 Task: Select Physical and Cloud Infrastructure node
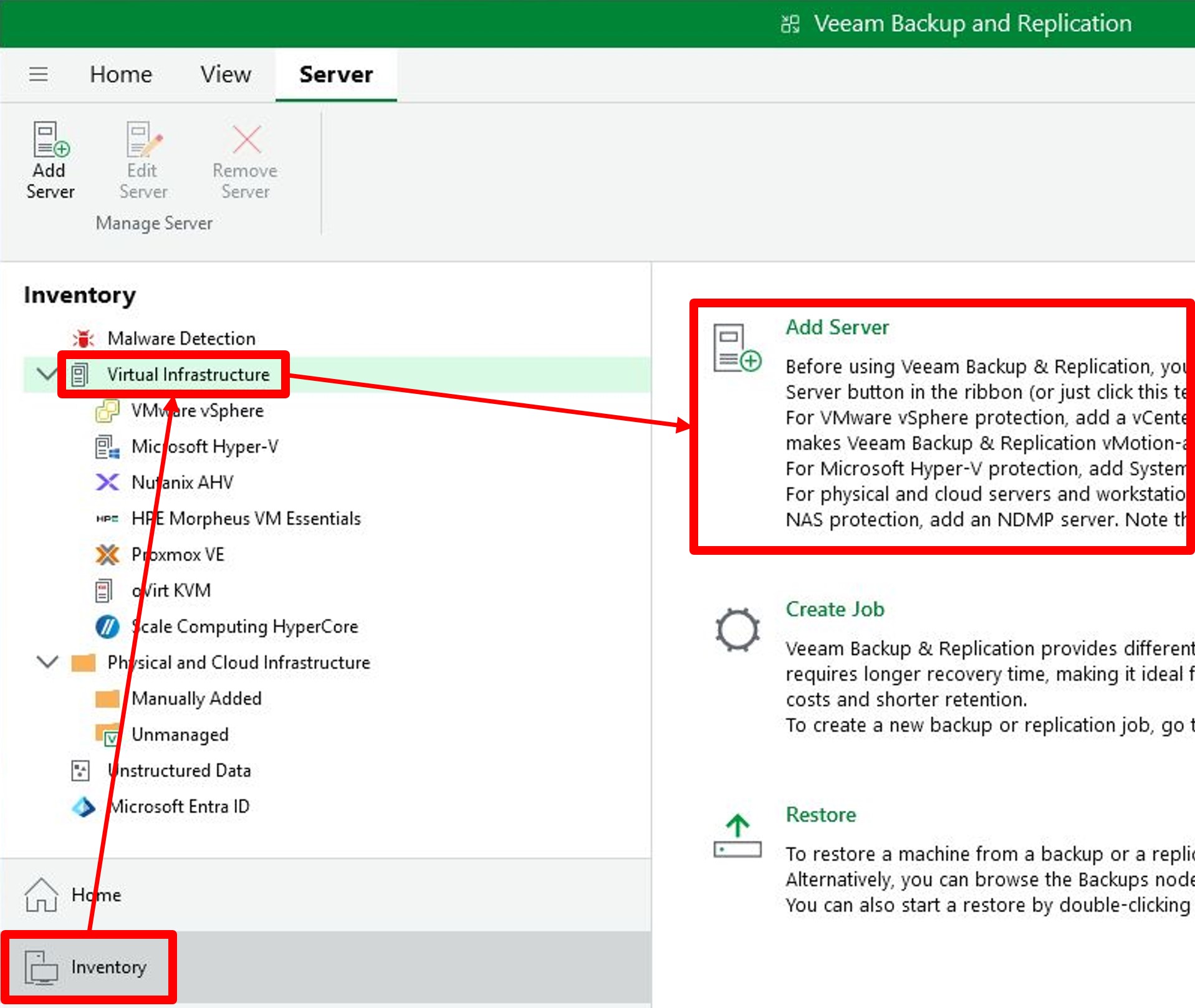[x=239, y=663]
